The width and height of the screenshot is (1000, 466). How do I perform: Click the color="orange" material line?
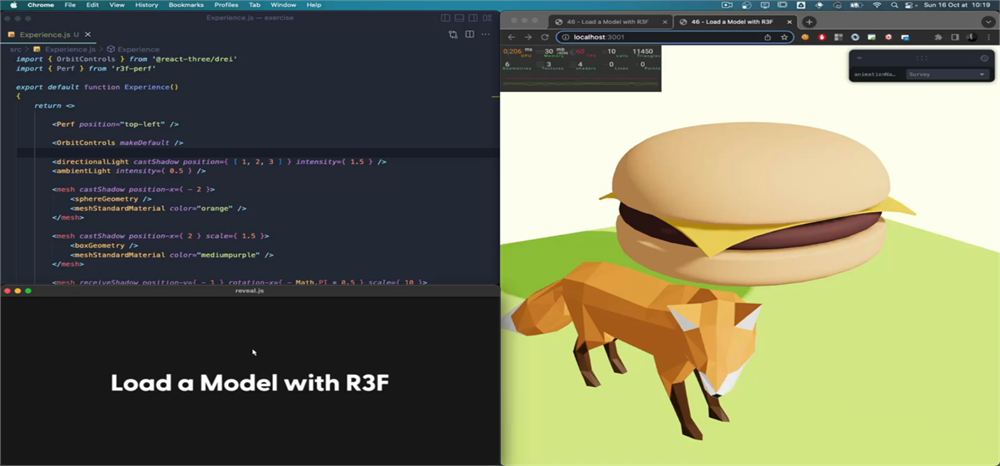click(x=159, y=208)
